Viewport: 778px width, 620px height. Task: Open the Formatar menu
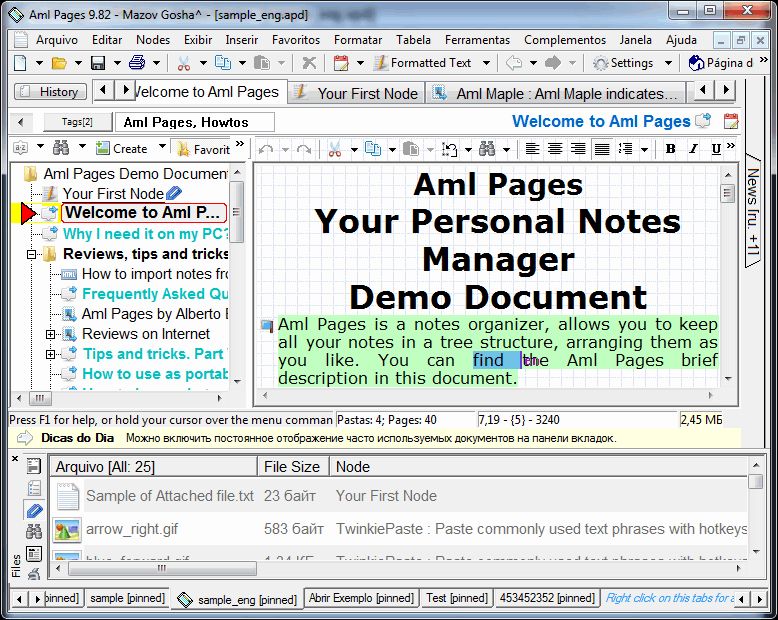coord(358,40)
